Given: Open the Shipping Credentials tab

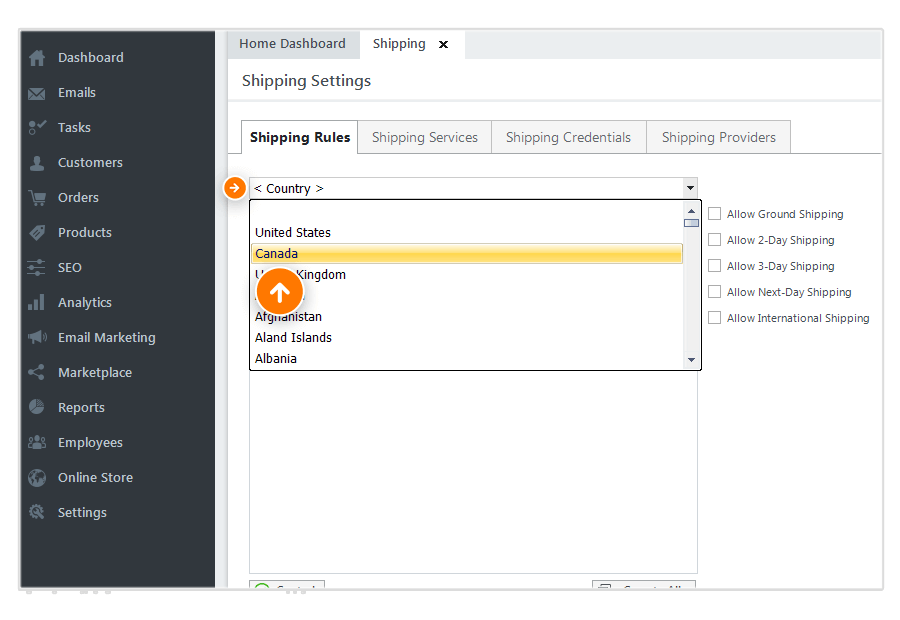Looking at the screenshot, I should [568, 137].
